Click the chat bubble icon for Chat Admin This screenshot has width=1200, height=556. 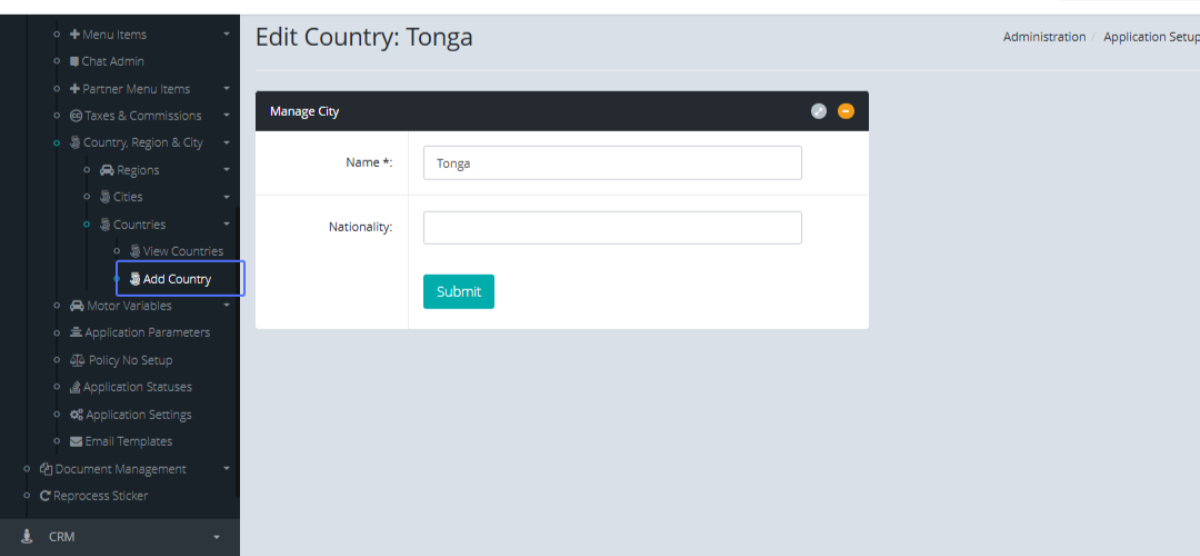click(x=74, y=61)
